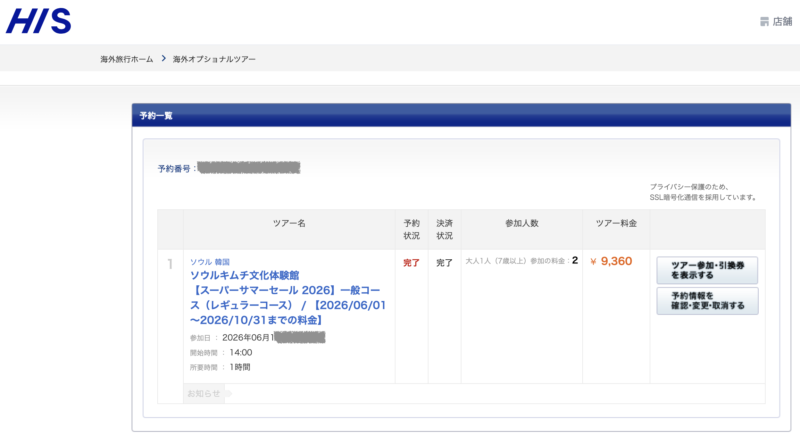The width and height of the screenshot is (800, 436).
Task: Click the 予約状況 column header
Action: pos(412,229)
